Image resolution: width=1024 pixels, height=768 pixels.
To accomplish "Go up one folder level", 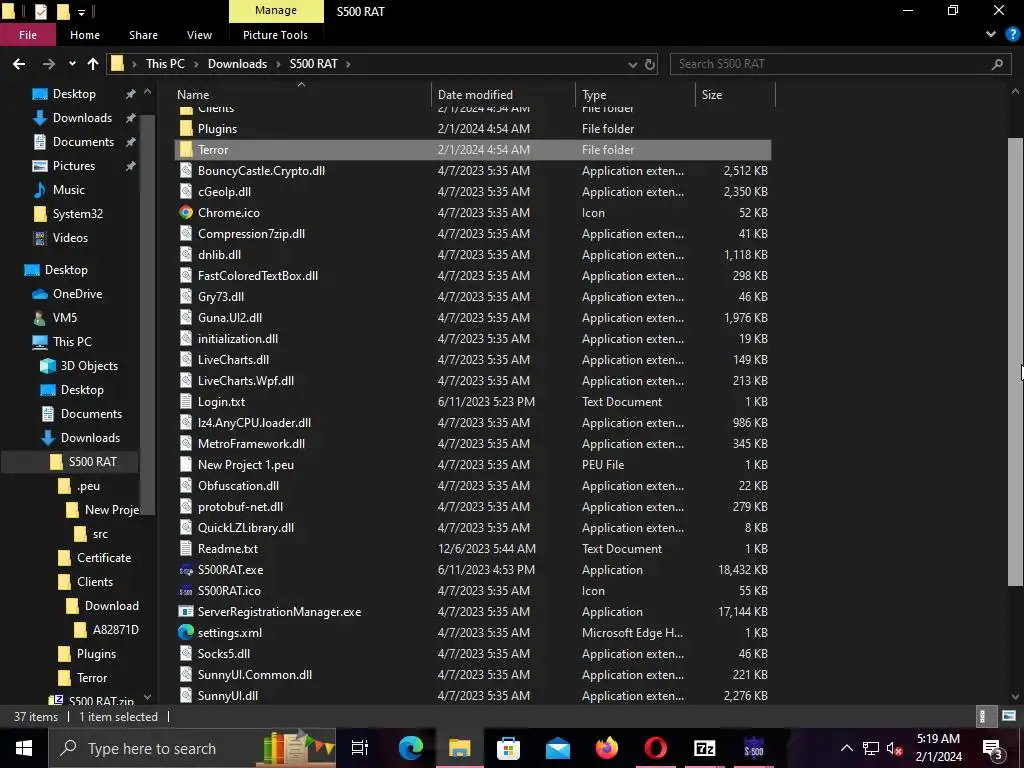I will pos(93,64).
